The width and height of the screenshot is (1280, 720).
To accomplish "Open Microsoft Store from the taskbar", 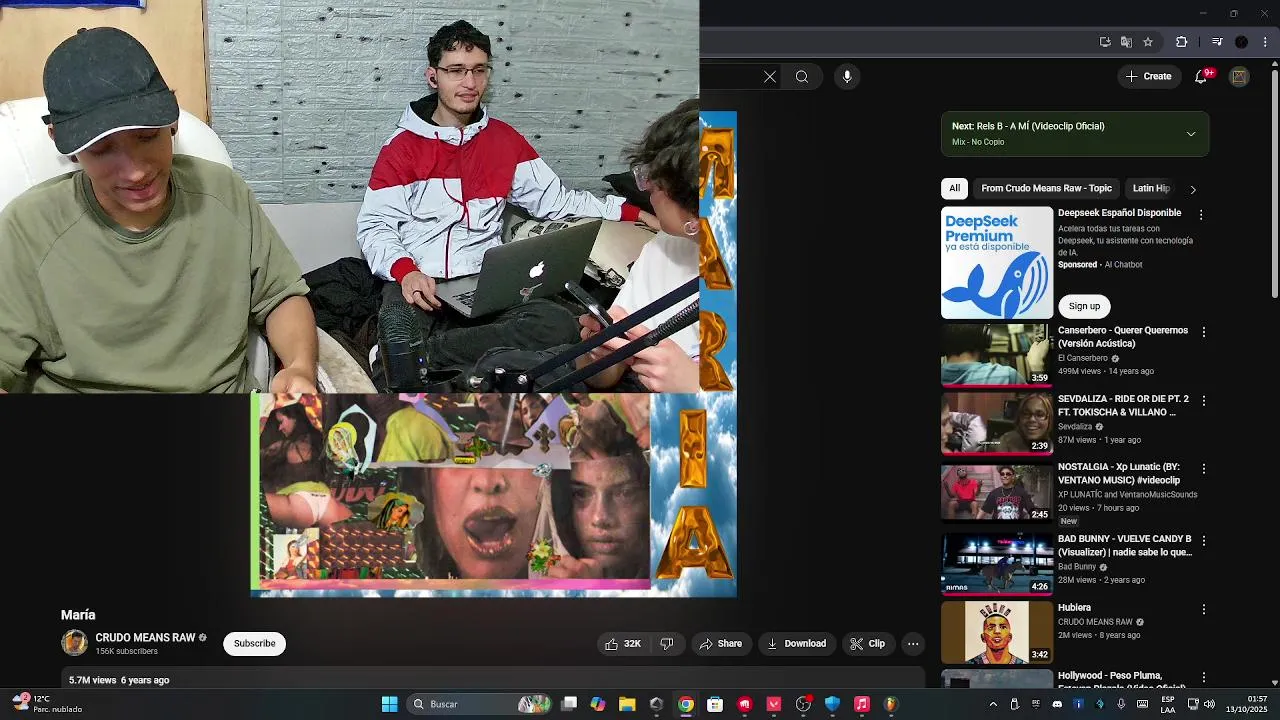I will (x=715, y=704).
